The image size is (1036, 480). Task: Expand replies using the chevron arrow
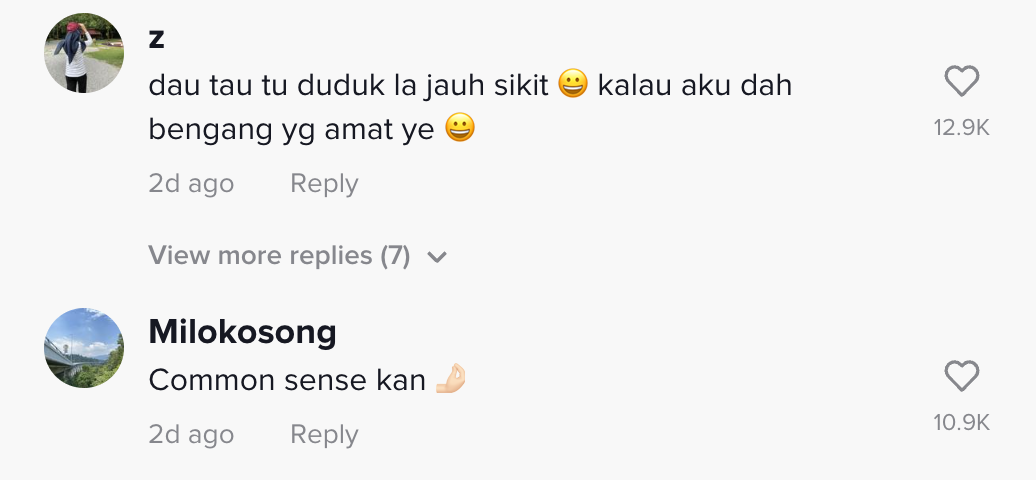tap(436, 257)
